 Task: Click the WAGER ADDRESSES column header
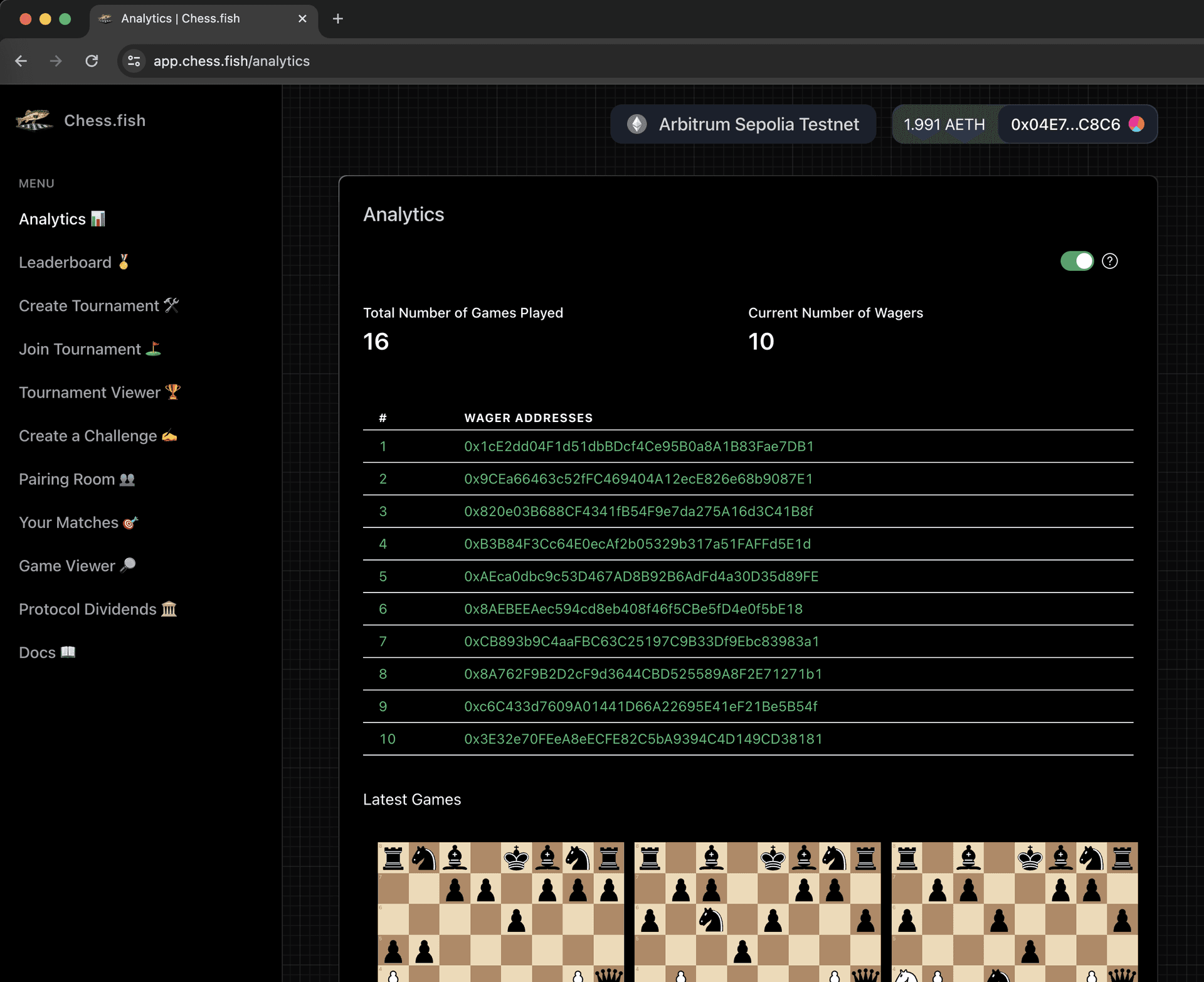point(529,418)
